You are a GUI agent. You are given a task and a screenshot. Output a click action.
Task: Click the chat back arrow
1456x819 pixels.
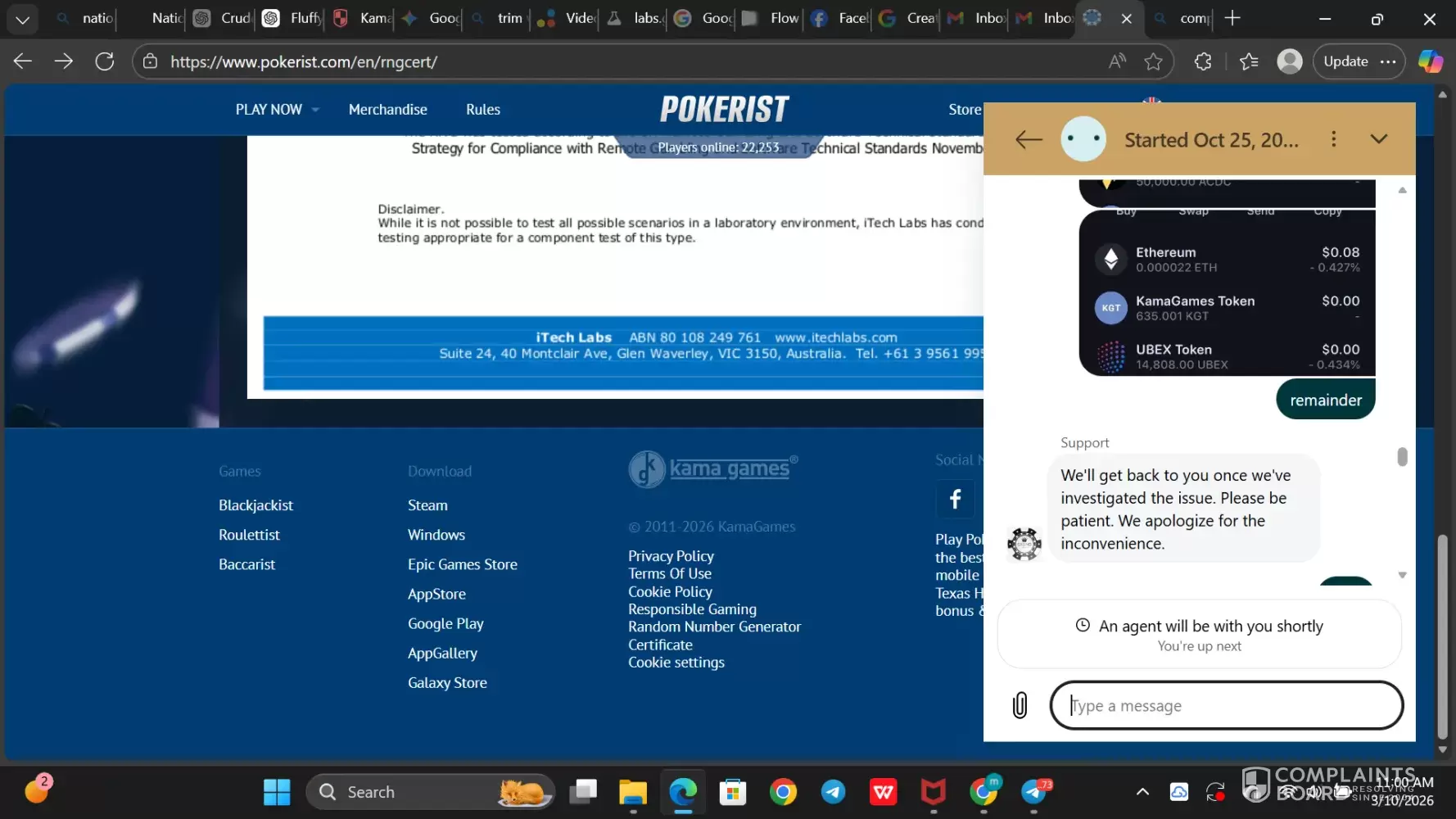tap(1029, 139)
